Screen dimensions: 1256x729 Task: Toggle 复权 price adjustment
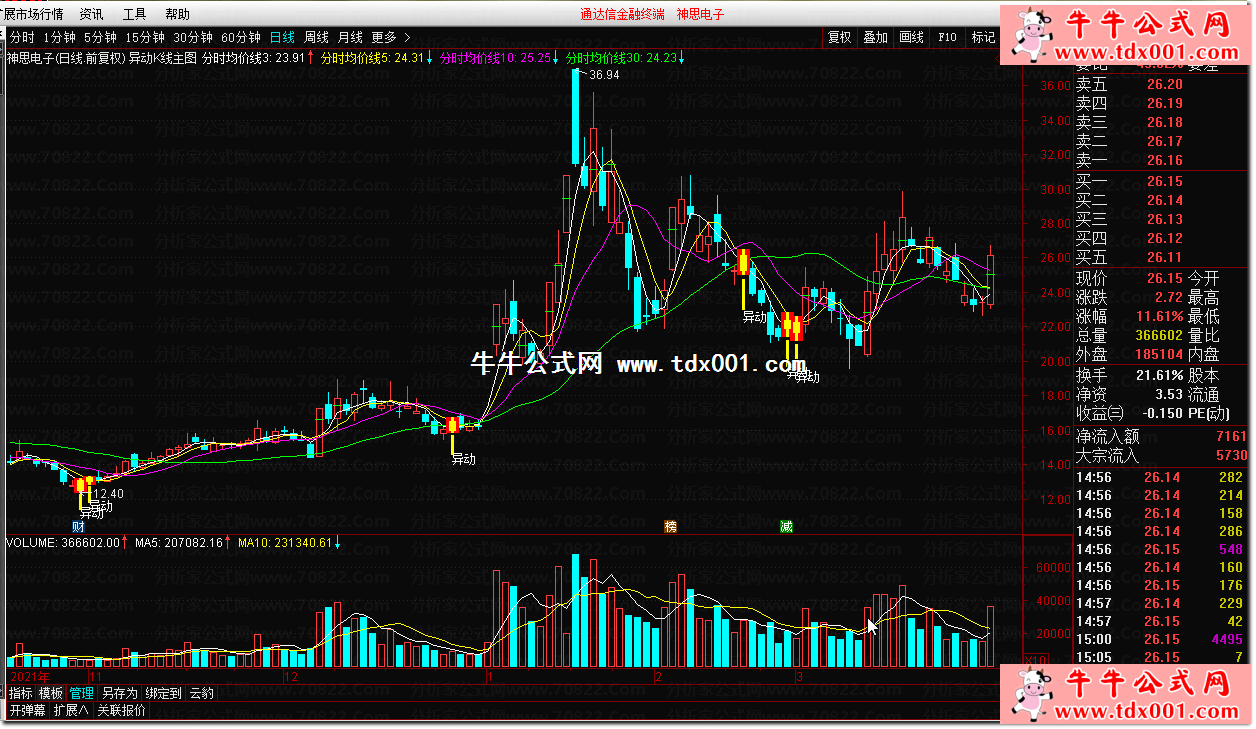[x=839, y=37]
